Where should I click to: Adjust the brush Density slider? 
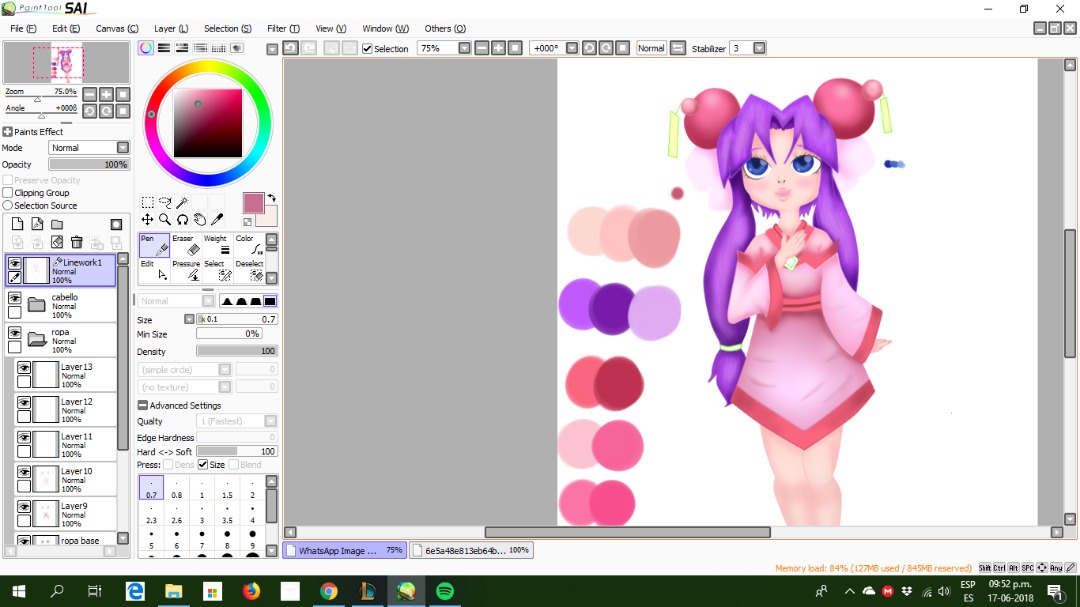point(237,351)
